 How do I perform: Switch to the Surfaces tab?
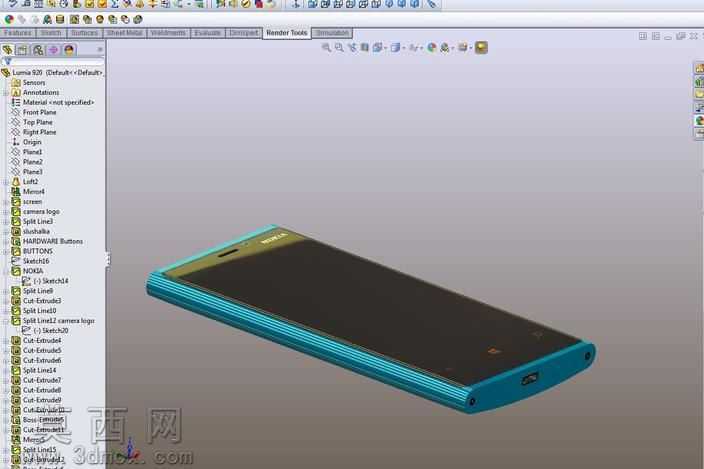tap(84, 33)
